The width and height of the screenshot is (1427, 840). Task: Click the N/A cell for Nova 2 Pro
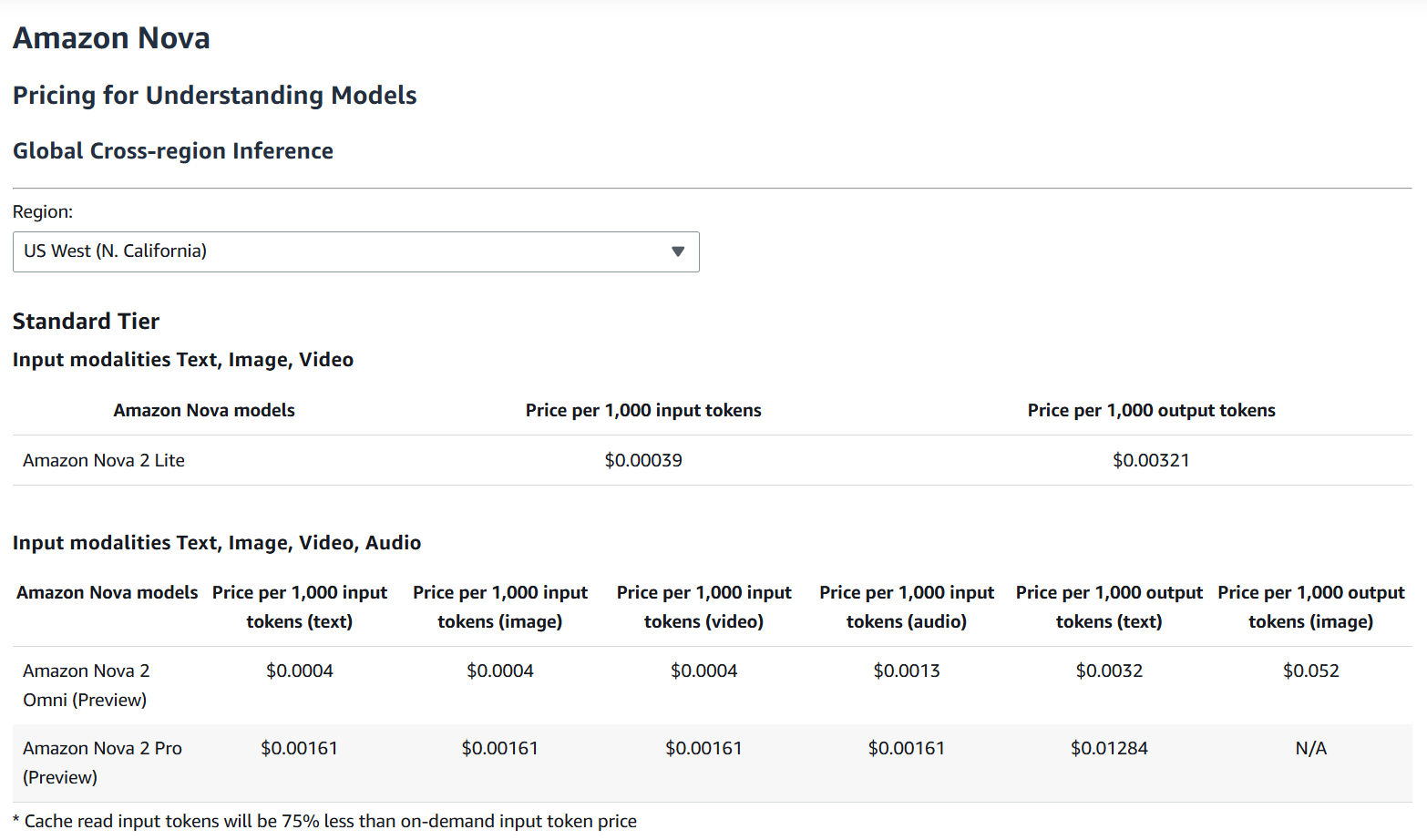click(1310, 748)
